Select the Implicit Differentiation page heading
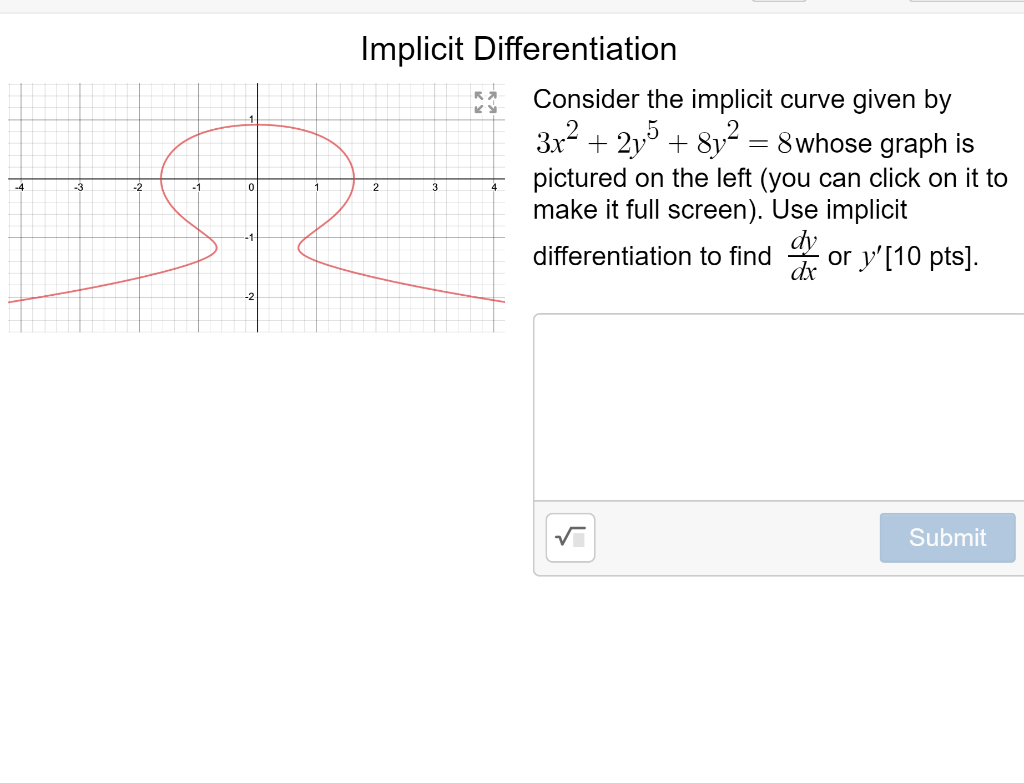The image size is (1024, 783). 519,49
